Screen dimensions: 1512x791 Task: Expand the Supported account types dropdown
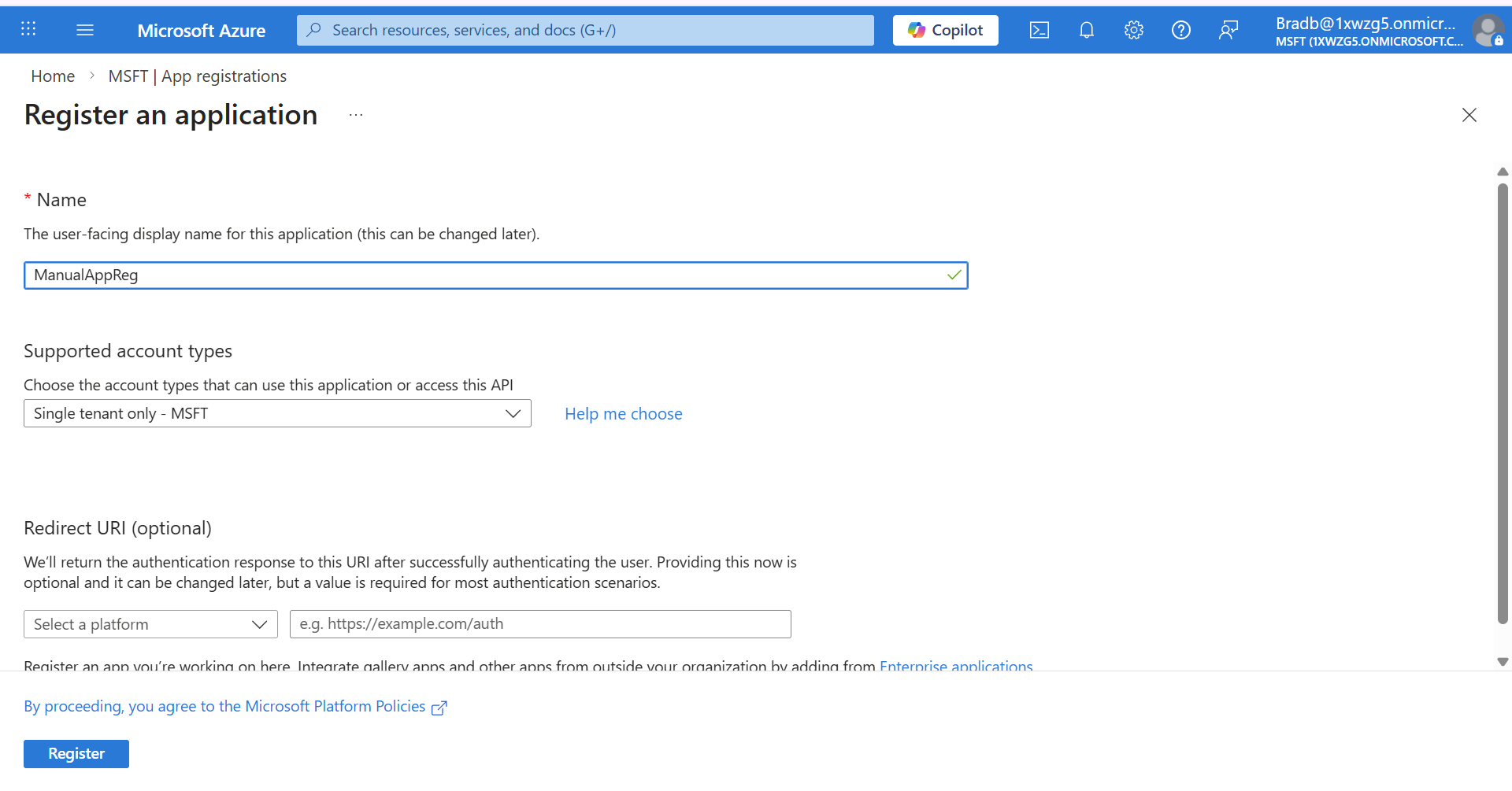coord(277,413)
